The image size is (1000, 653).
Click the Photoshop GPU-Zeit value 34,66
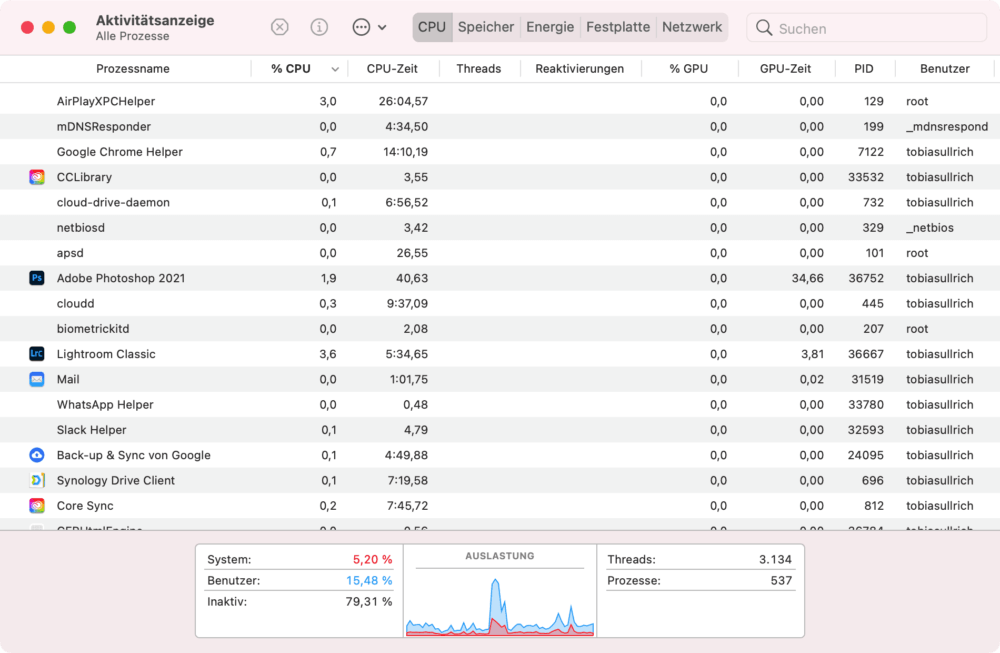pos(807,278)
